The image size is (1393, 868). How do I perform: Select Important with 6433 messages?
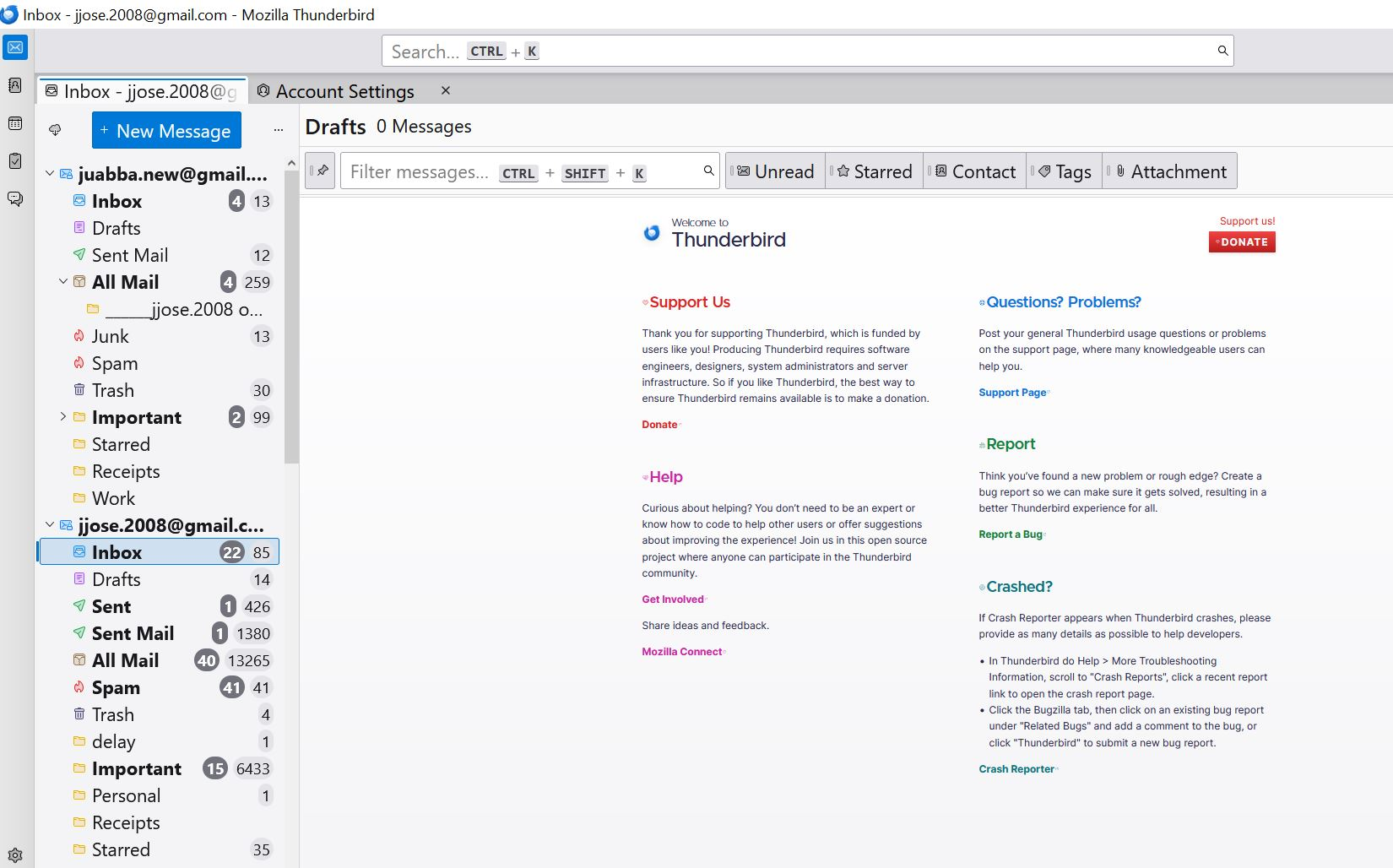pyautogui.click(x=160, y=768)
